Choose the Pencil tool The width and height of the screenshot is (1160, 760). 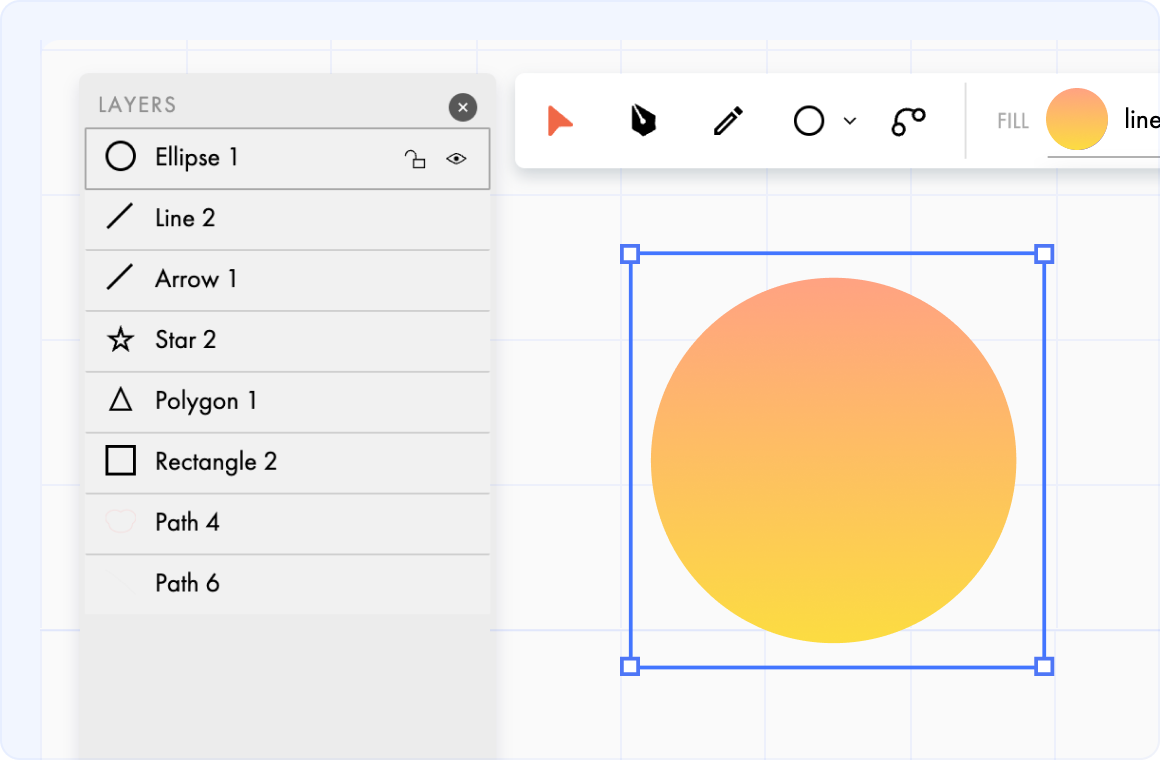[x=727, y=120]
